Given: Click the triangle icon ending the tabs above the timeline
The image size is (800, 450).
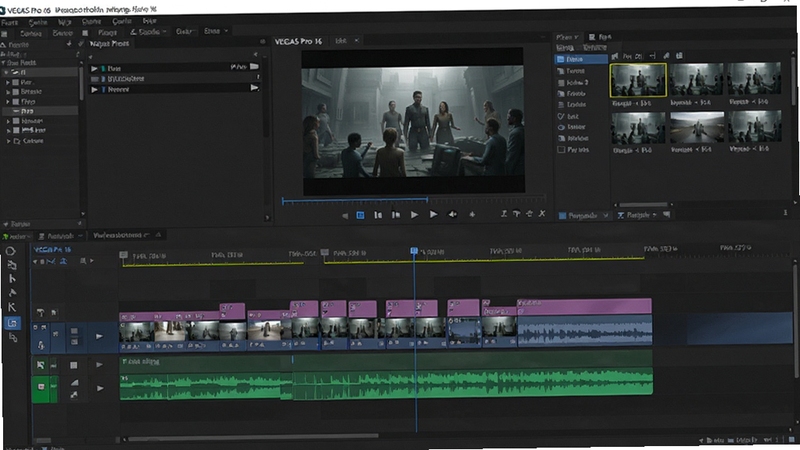Looking at the screenshot, I should pos(158,235).
